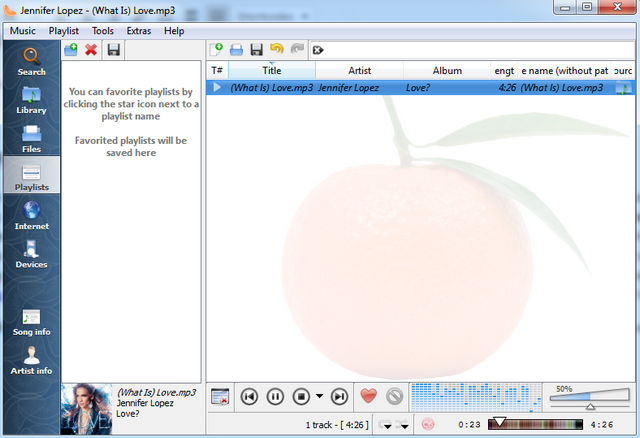Open the Internet sidebar tab

coord(31,216)
